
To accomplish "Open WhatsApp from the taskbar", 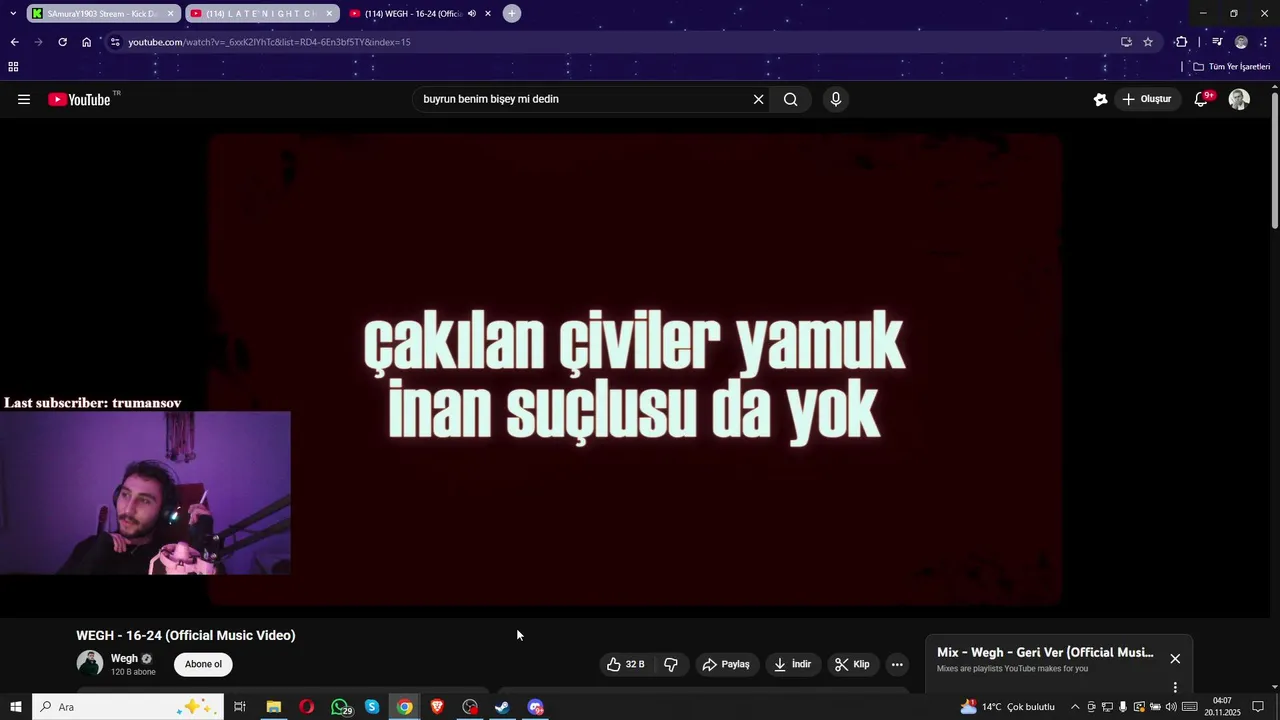I will [340, 707].
